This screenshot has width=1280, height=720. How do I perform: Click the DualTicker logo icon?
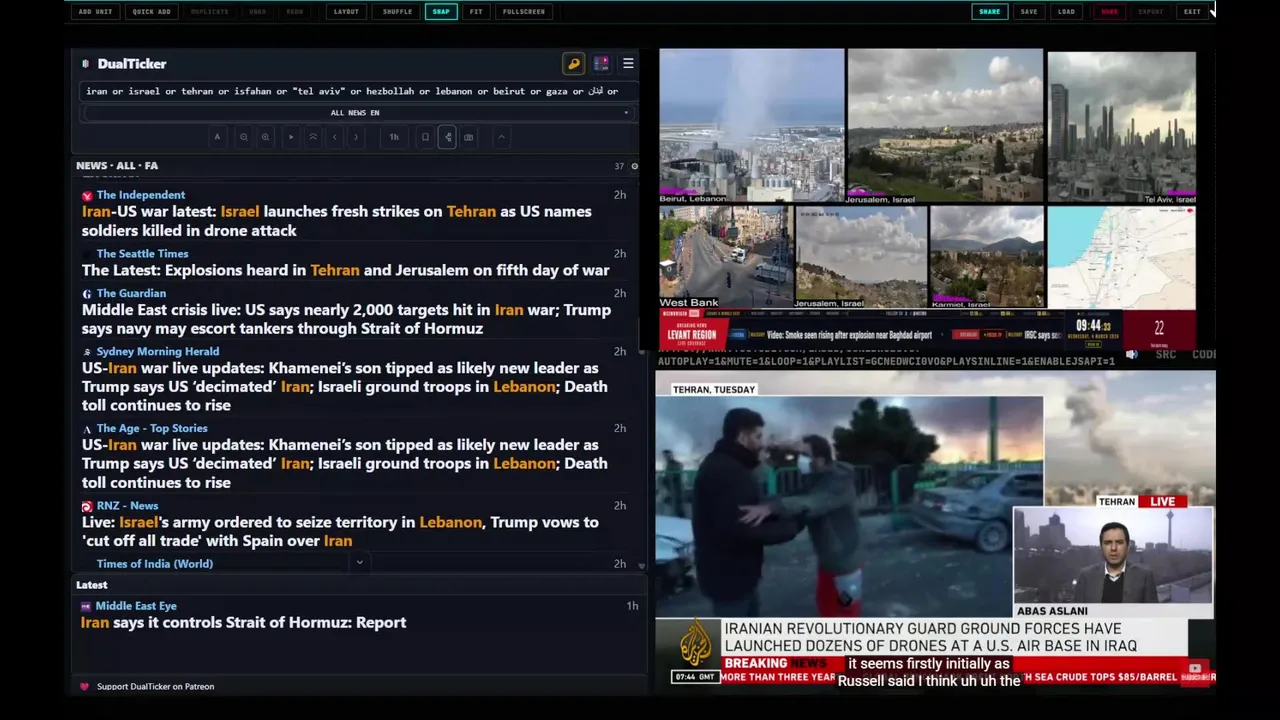click(85, 64)
